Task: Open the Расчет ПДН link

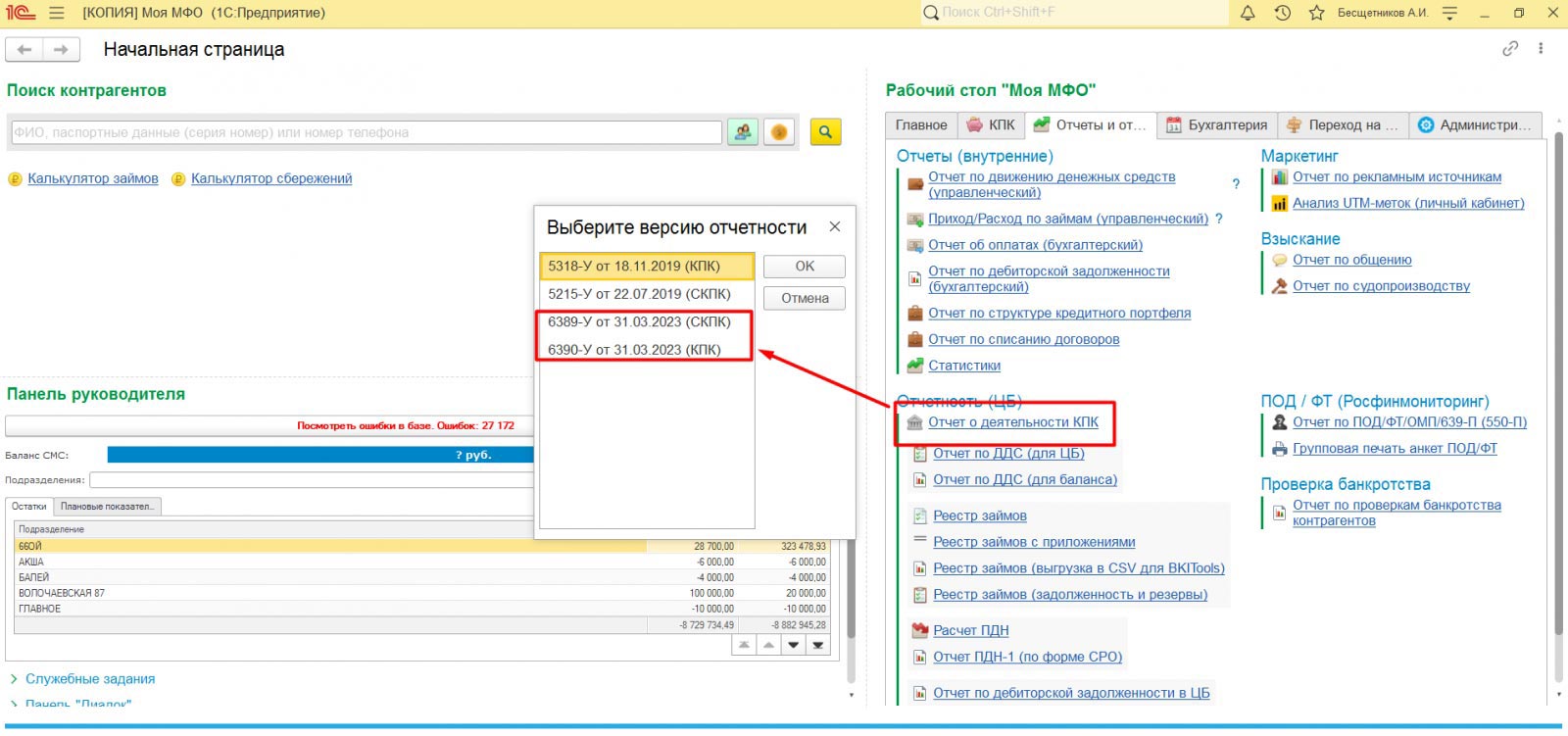Action: pos(970,630)
